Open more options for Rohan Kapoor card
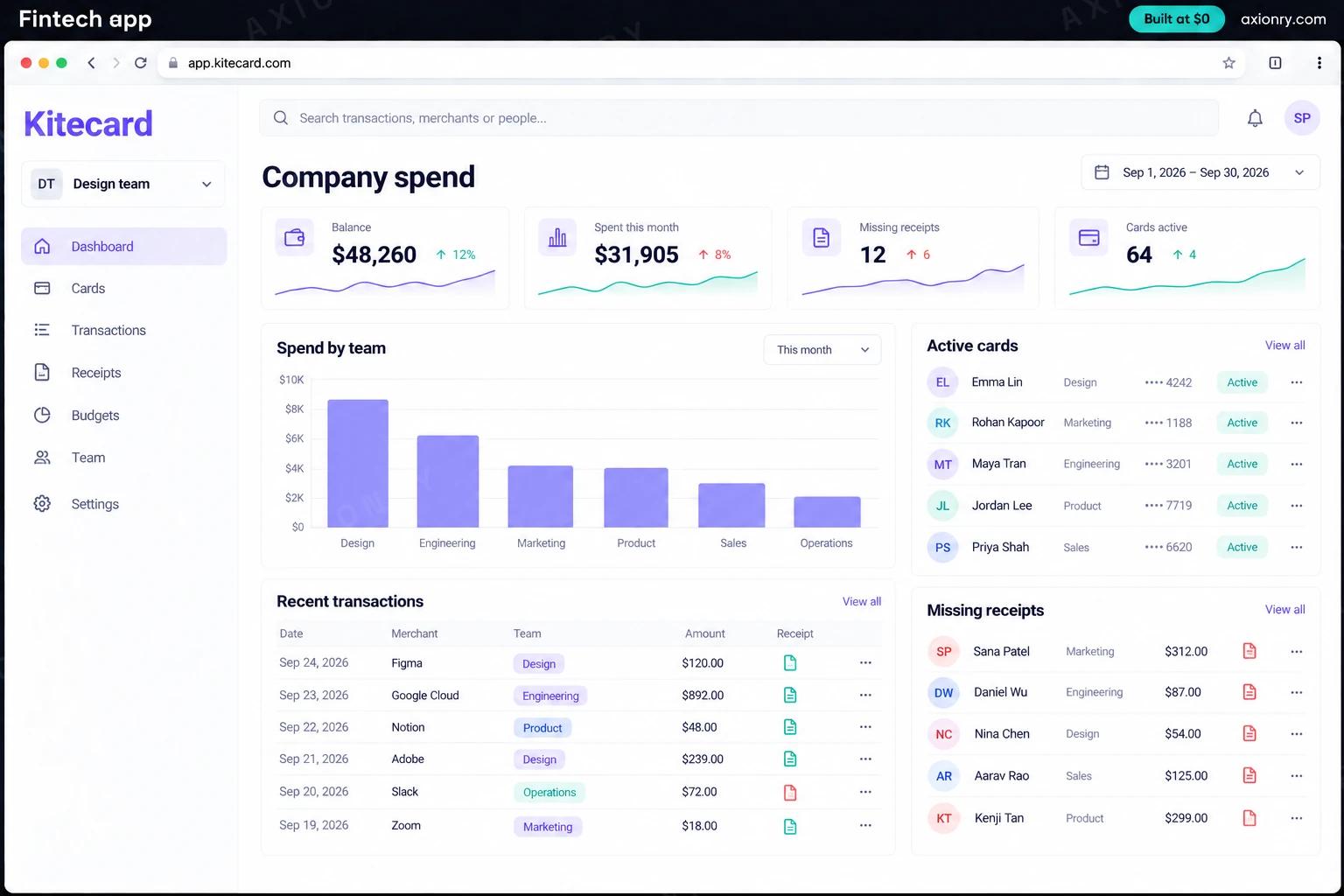Image resolution: width=1344 pixels, height=896 pixels. 1297,423
